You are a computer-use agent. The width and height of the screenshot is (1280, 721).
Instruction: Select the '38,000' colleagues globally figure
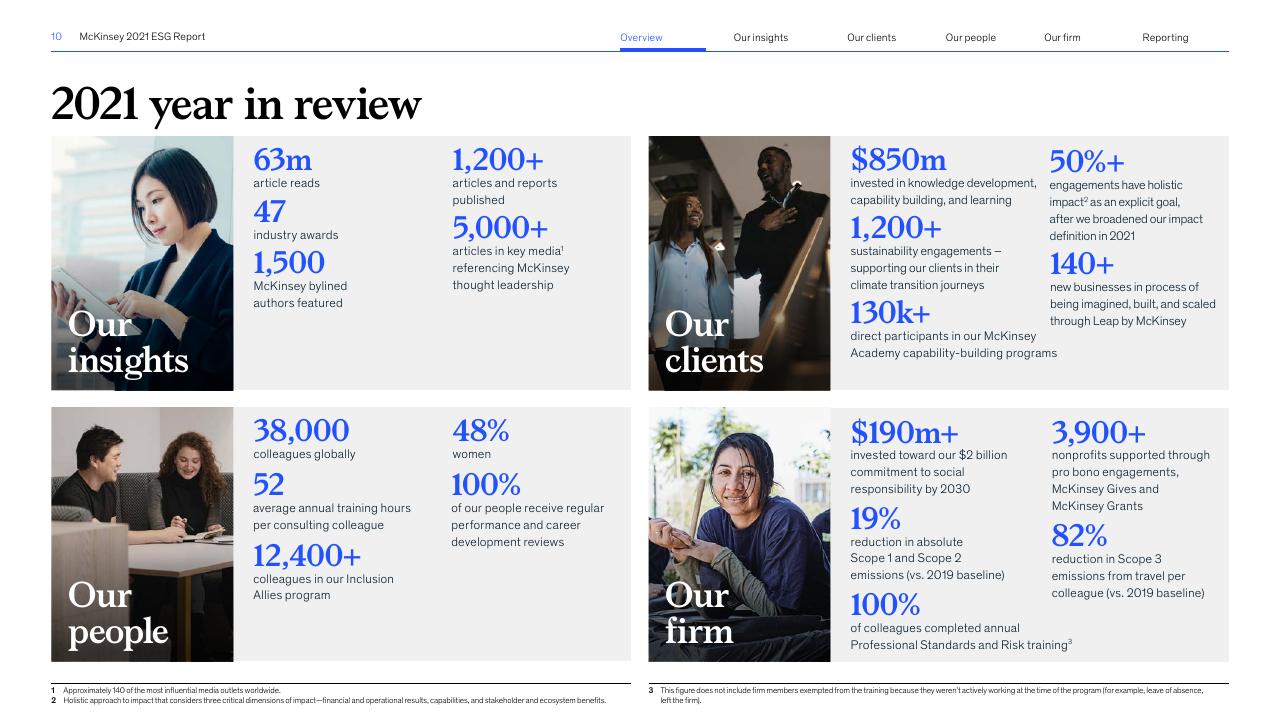(301, 430)
